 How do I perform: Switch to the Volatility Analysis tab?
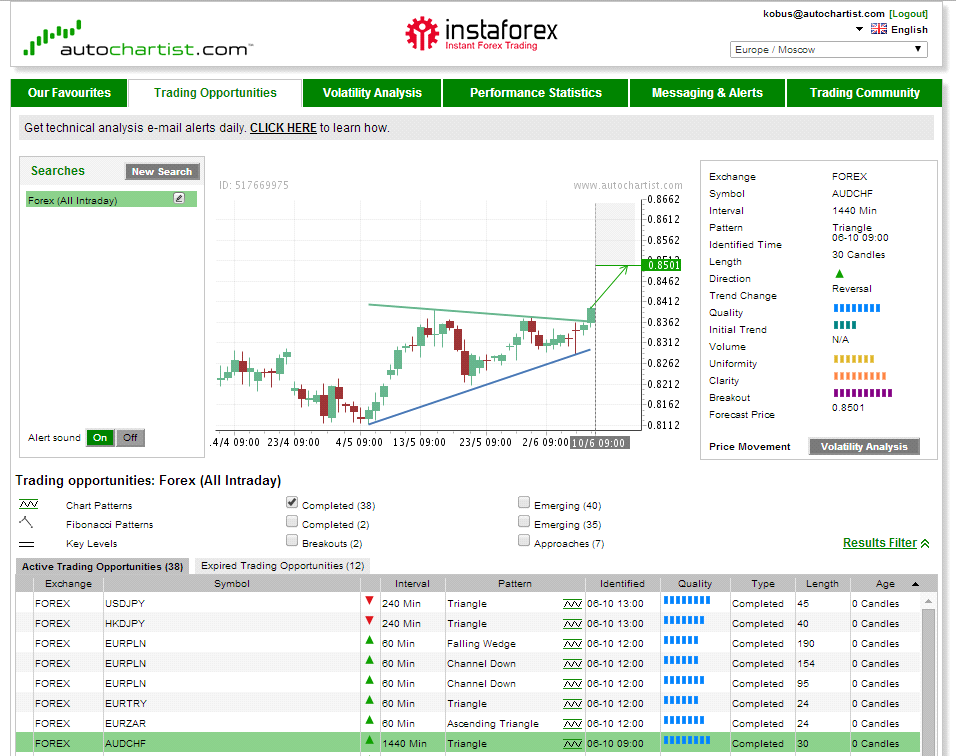pos(372,93)
